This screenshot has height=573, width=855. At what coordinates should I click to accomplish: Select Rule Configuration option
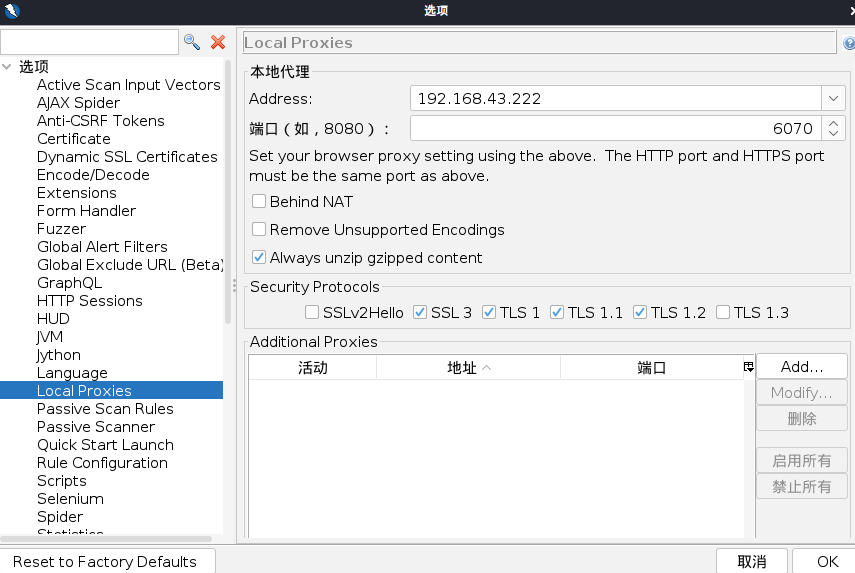(x=102, y=462)
